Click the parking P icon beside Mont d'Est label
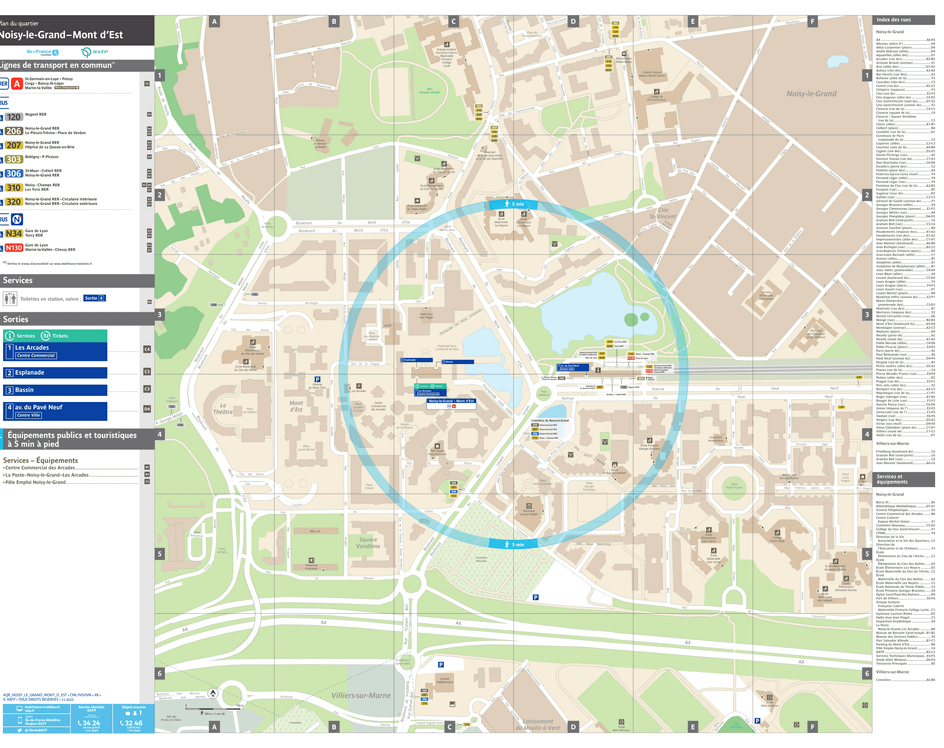 tap(318, 380)
